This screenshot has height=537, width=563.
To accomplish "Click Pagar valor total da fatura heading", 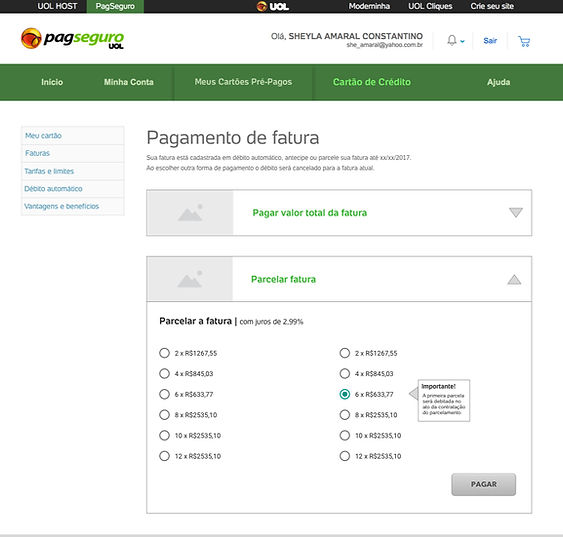I will (x=310, y=213).
